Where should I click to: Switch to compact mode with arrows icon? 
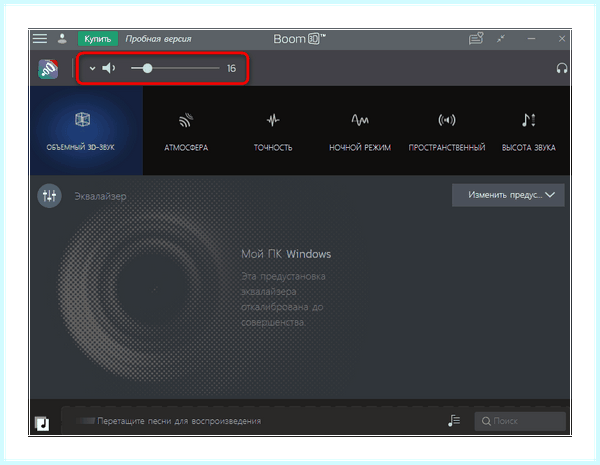[501, 39]
